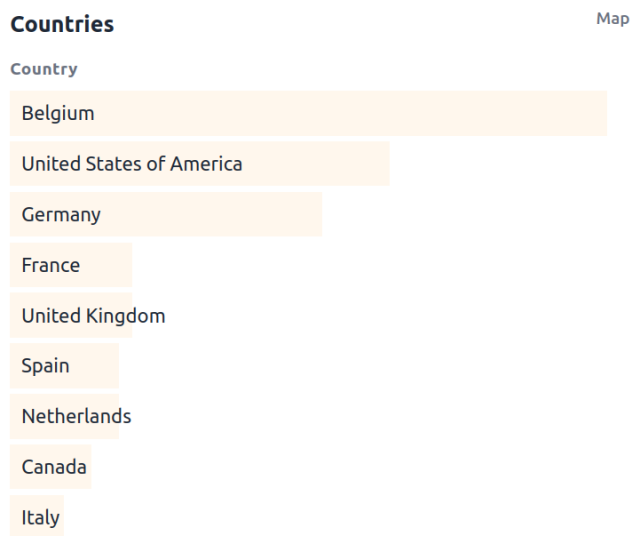Click the Country column header

pos(44,69)
